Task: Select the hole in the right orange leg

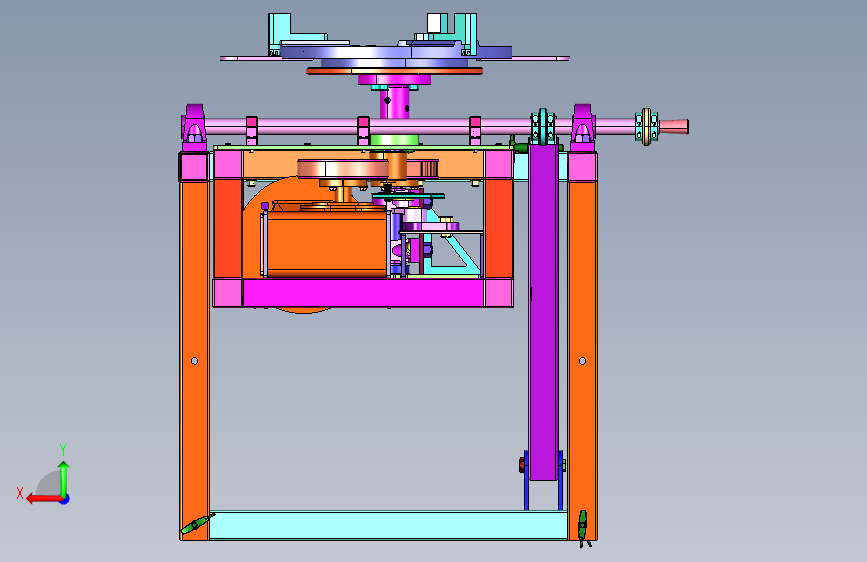Action: point(582,361)
